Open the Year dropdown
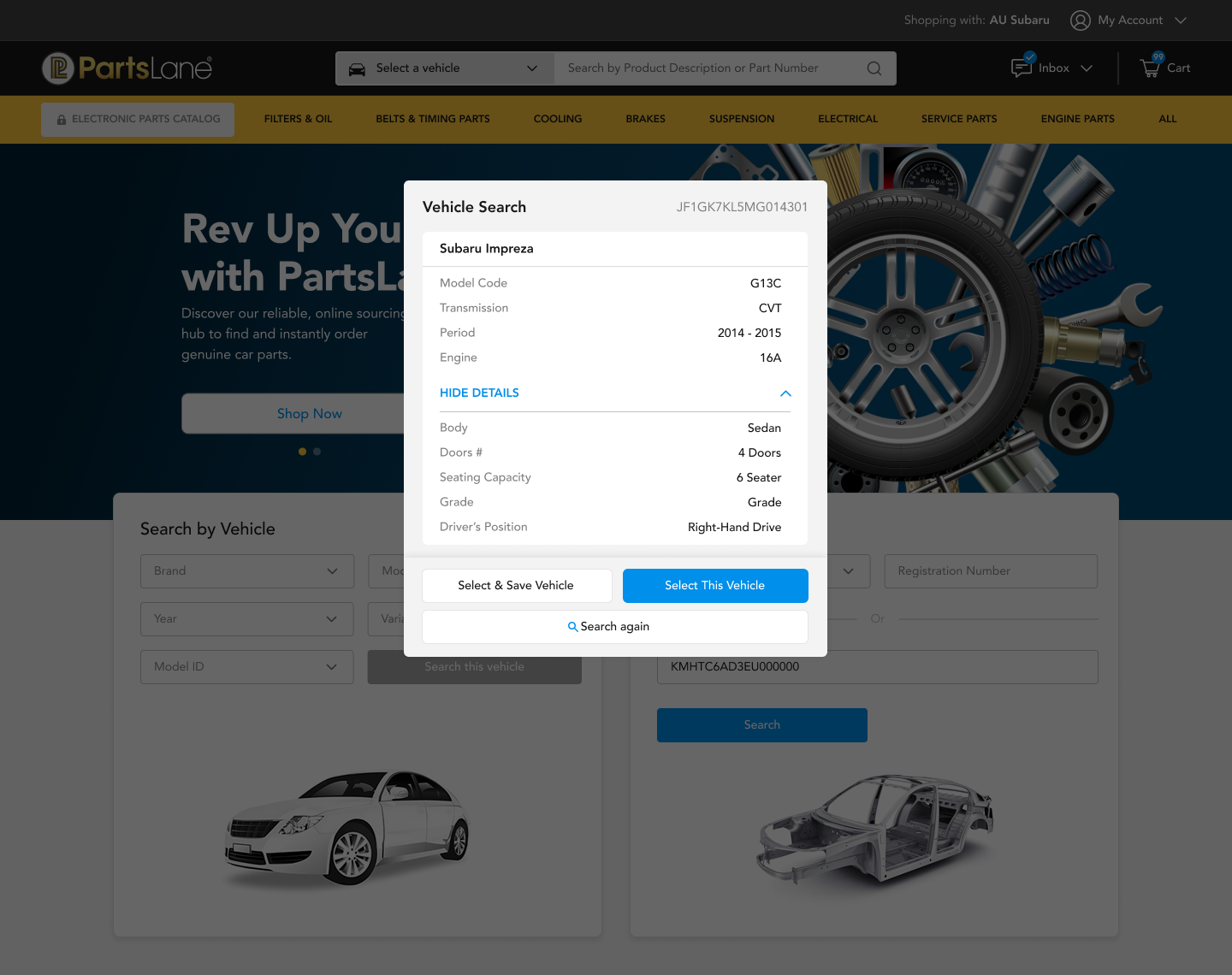 click(x=247, y=619)
